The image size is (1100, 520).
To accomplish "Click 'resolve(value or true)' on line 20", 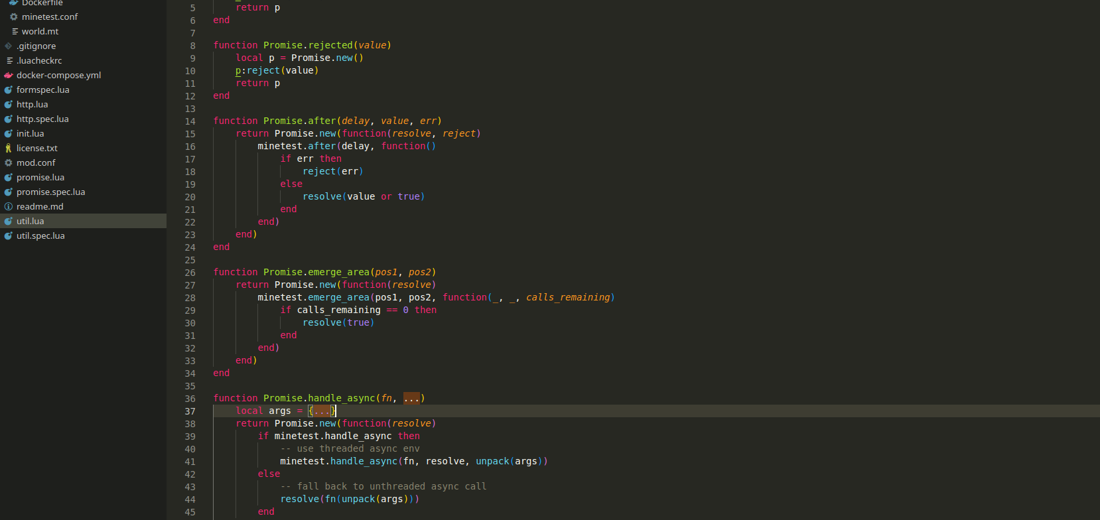I will click(364, 196).
